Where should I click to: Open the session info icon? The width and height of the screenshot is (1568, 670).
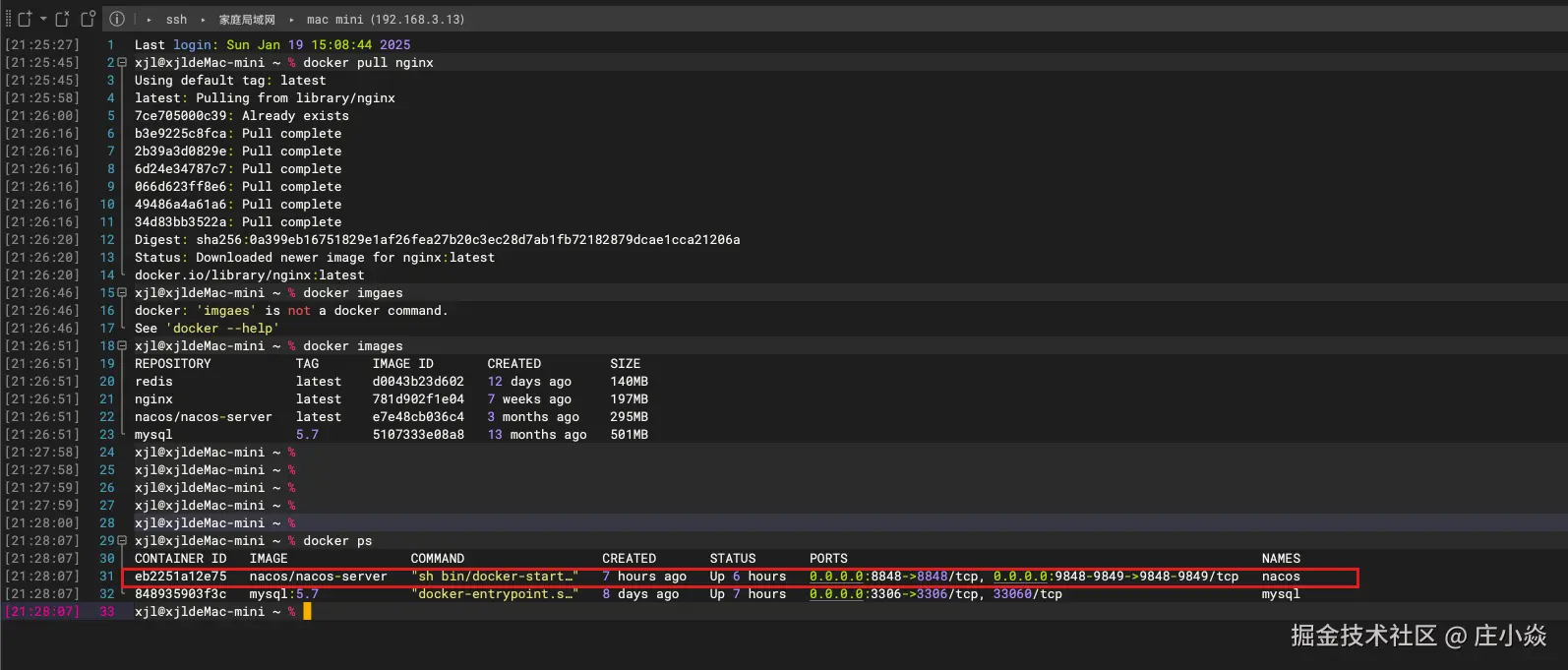tap(117, 19)
